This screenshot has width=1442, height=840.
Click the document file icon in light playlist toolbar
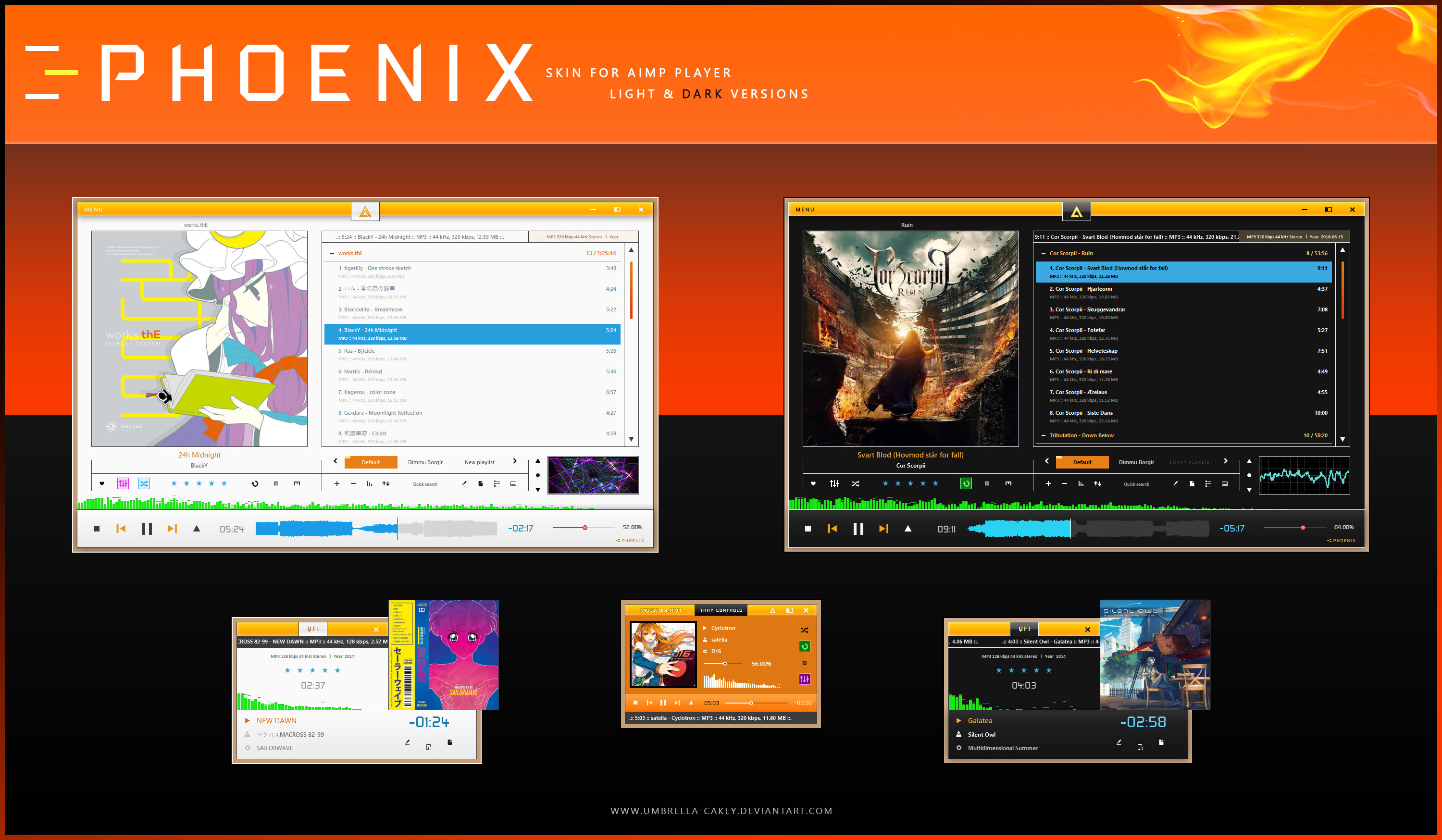(481, 484)
